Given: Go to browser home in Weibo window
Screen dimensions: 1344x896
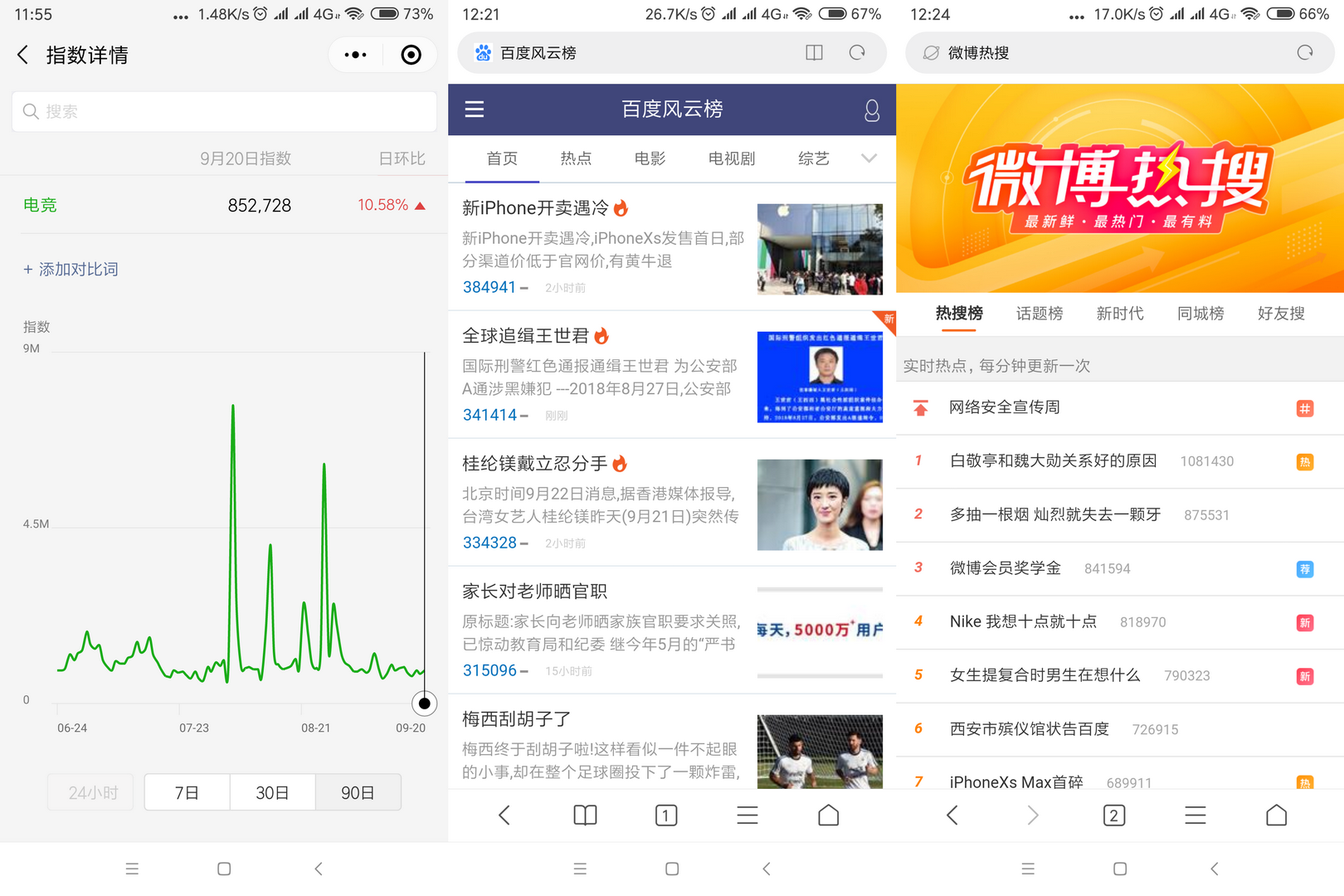Looking at the screenshot, I should pyautogui.click(x=1277, y=816).
